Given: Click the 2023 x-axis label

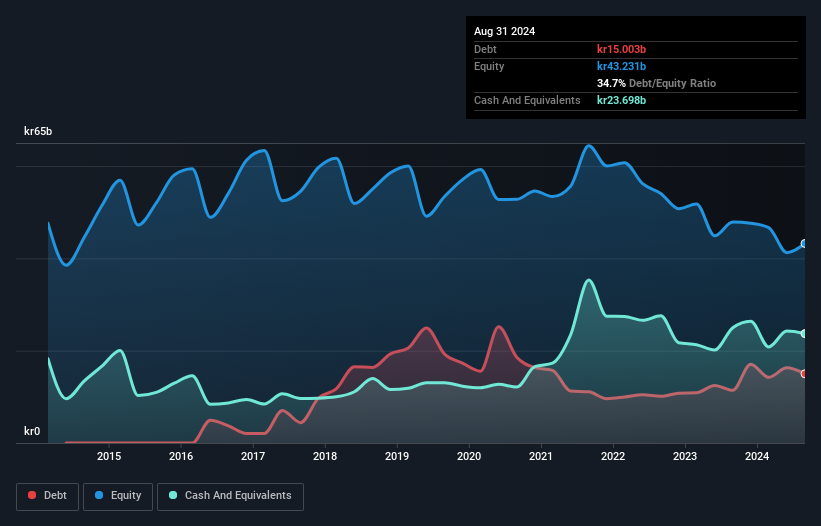Looking at the screenshot, I should (x=685, y=456).
